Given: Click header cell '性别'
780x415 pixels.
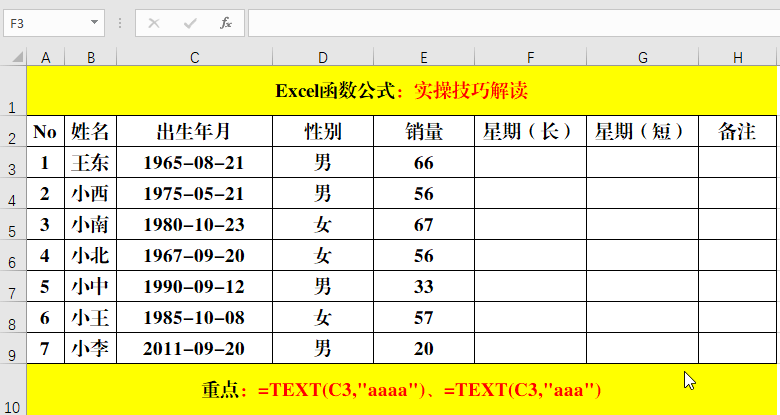Looking at the screenshot, I should coord(323,131).
